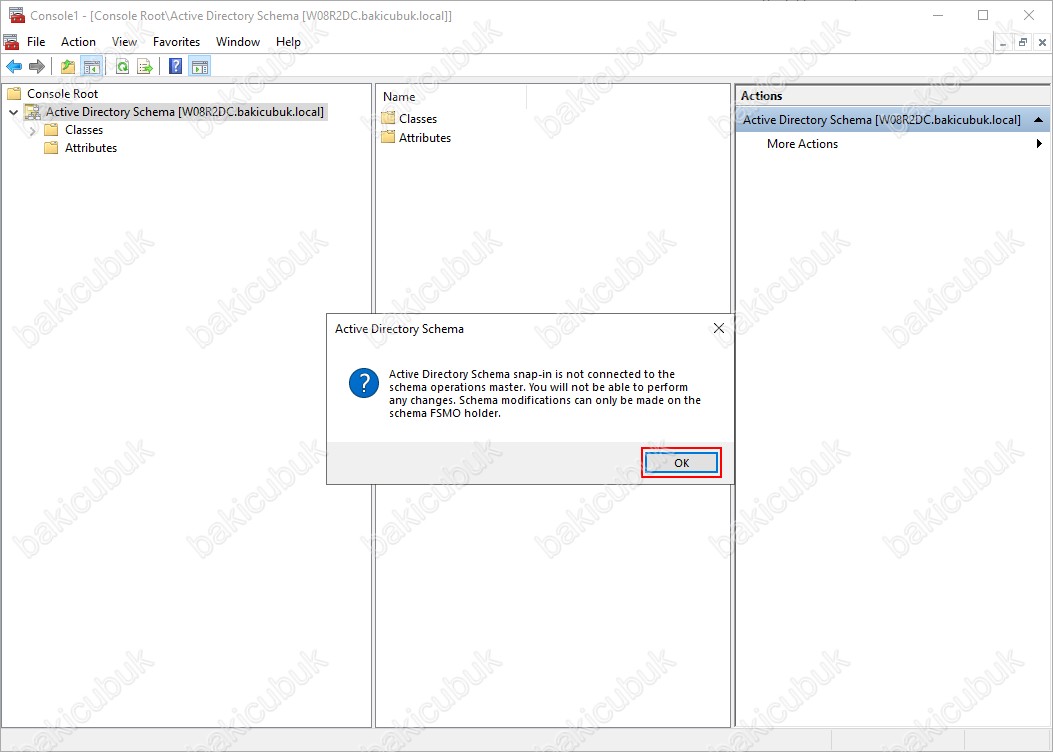The image size is (1053, 752).
Task: Click the Name column header
Action: [x=452, y=97]
